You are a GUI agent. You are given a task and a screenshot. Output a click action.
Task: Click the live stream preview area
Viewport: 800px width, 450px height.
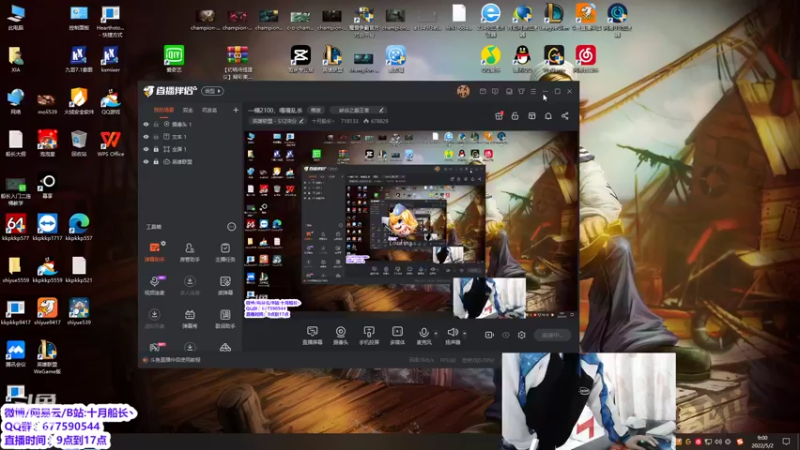pos(410,225)
